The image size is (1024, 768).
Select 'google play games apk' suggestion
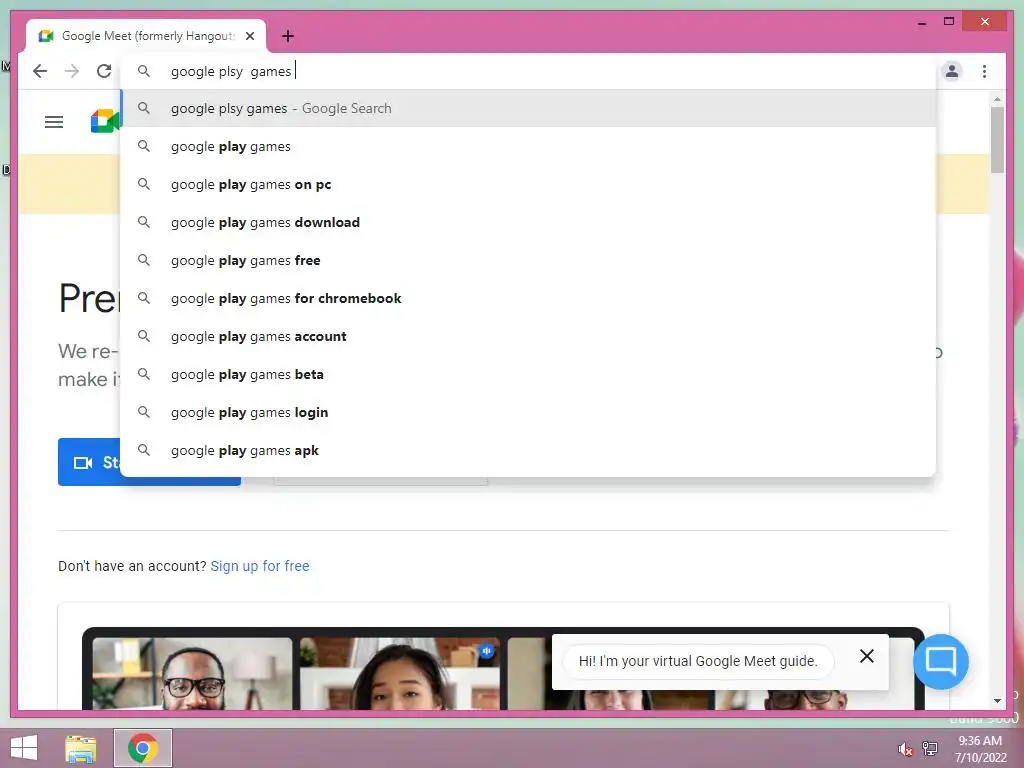(528, 450)
